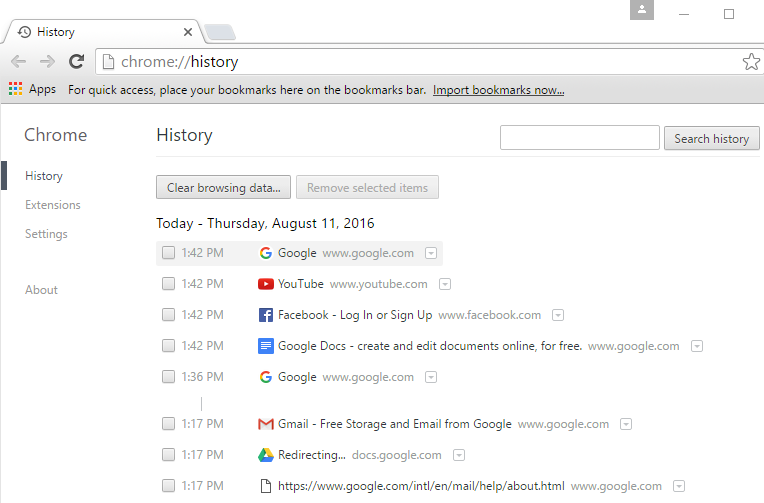Click the Import bookmarks now link

pyautogui.click(x=498, y=90)
